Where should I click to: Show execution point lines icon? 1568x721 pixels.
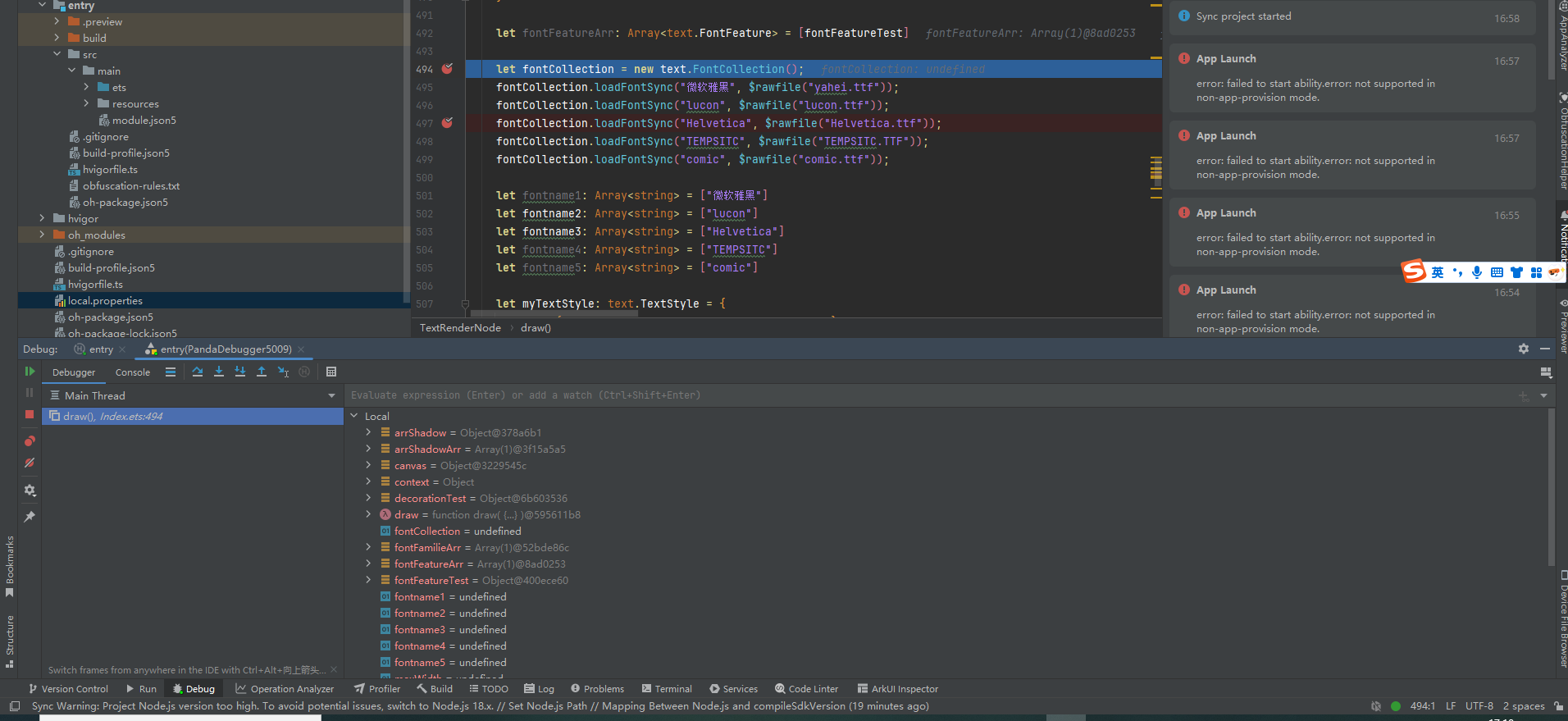coord(171,372)
